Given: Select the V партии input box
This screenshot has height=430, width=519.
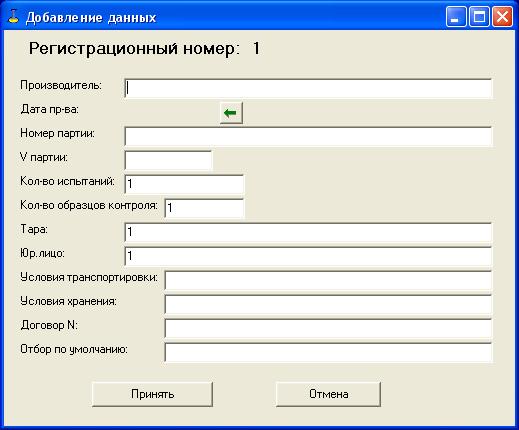Looking at the screenshot, I should pyautogui.click(x=168, y=160).
